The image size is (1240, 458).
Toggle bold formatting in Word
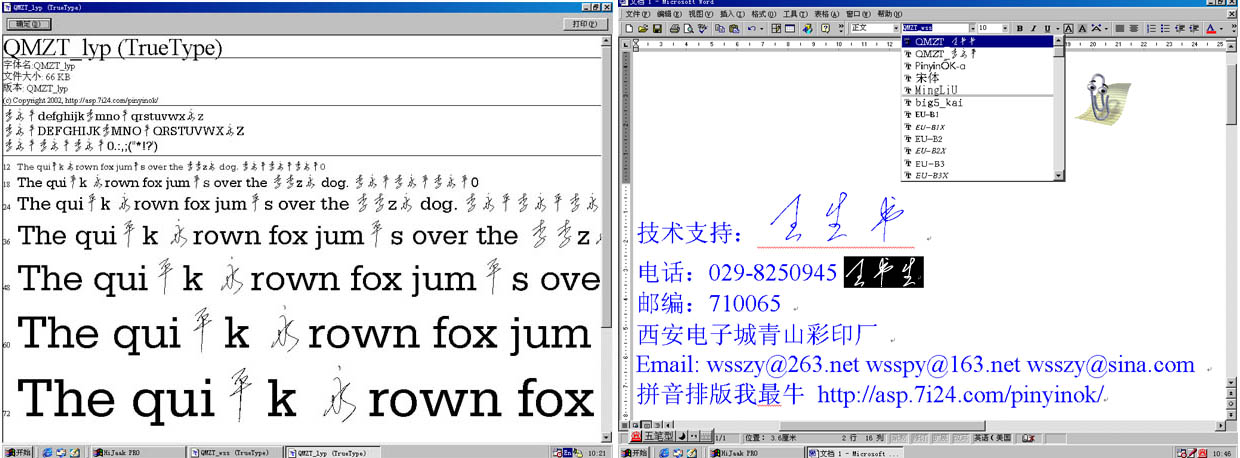point(1019,28)
